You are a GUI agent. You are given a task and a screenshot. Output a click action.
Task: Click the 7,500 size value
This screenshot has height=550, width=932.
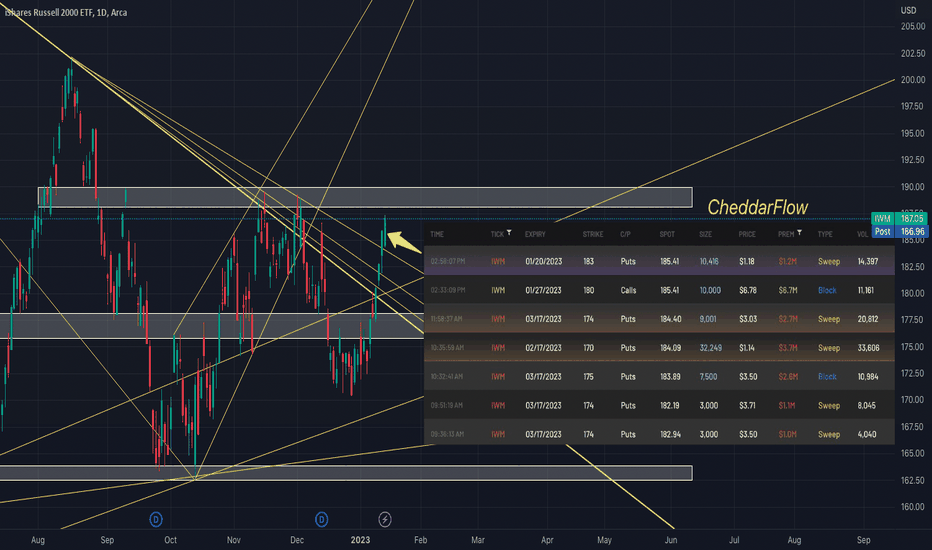click(708, 376)
